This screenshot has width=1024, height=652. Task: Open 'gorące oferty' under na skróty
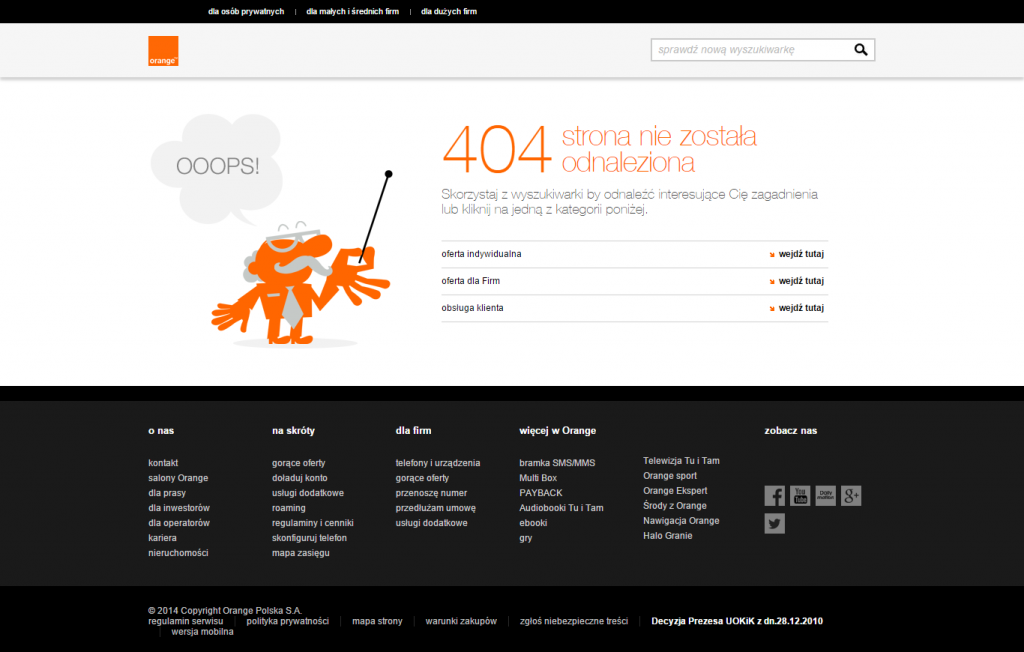[x=298, y=463]
